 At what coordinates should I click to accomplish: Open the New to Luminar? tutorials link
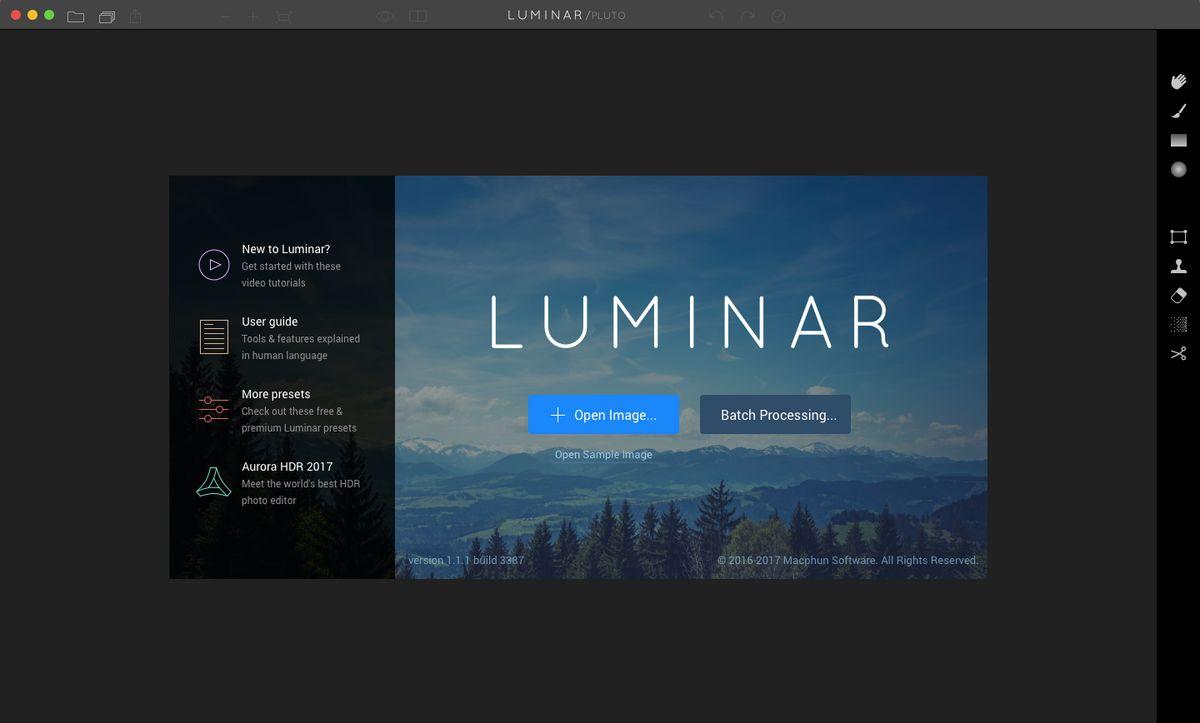click(286, 250)
